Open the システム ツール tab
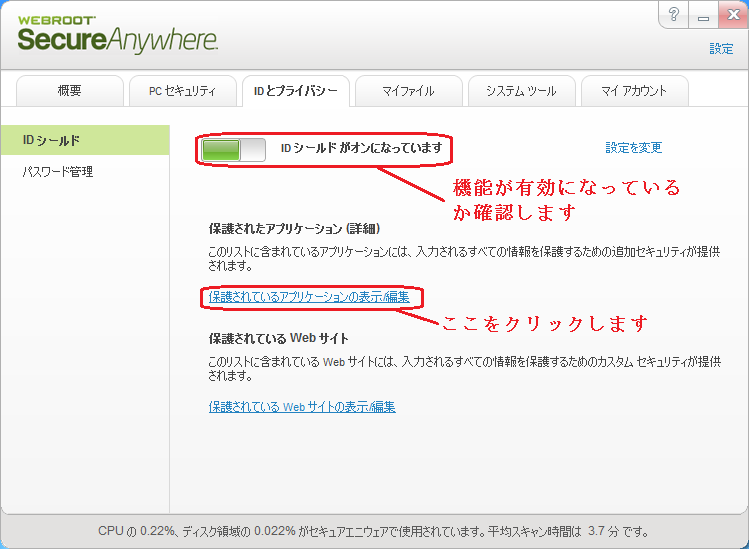The image size is (749, 549). (522, 91)
